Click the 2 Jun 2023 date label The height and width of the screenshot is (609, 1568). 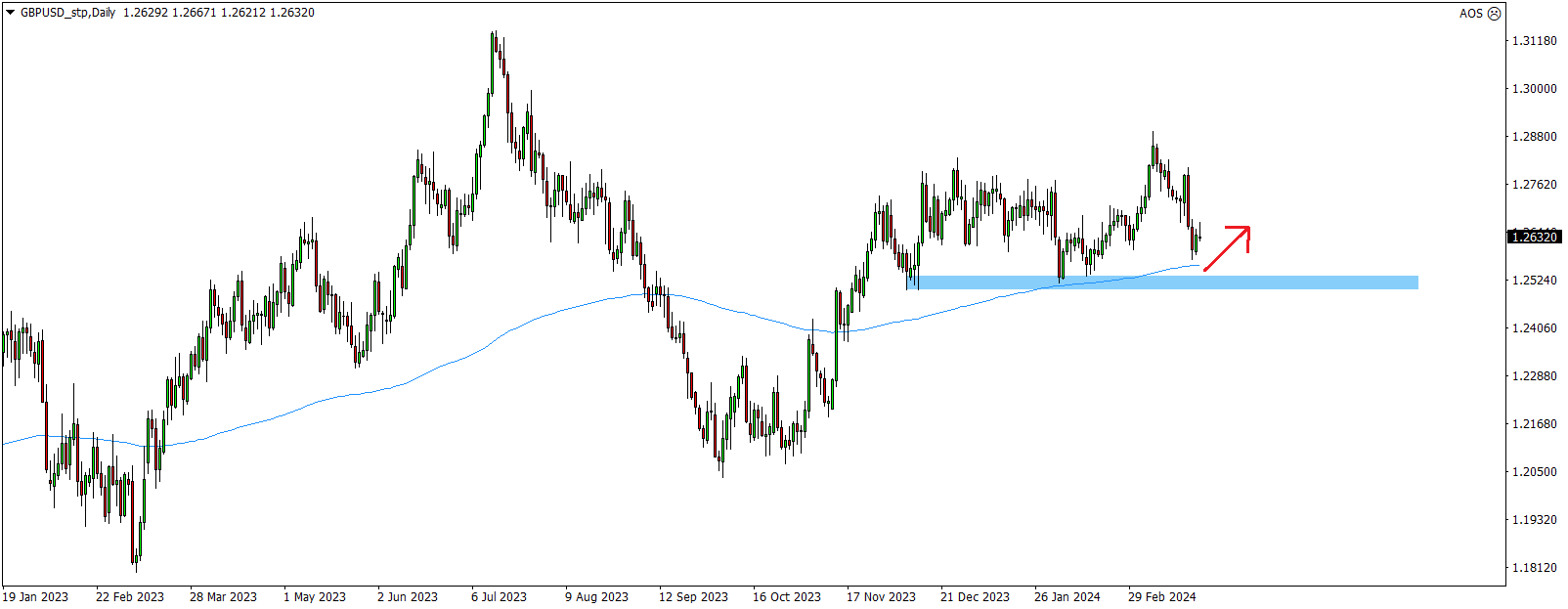[408, 597]
